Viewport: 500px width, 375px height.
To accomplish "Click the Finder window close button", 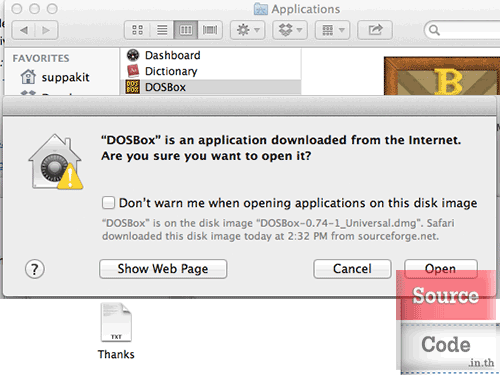I will tap(17, 9).
